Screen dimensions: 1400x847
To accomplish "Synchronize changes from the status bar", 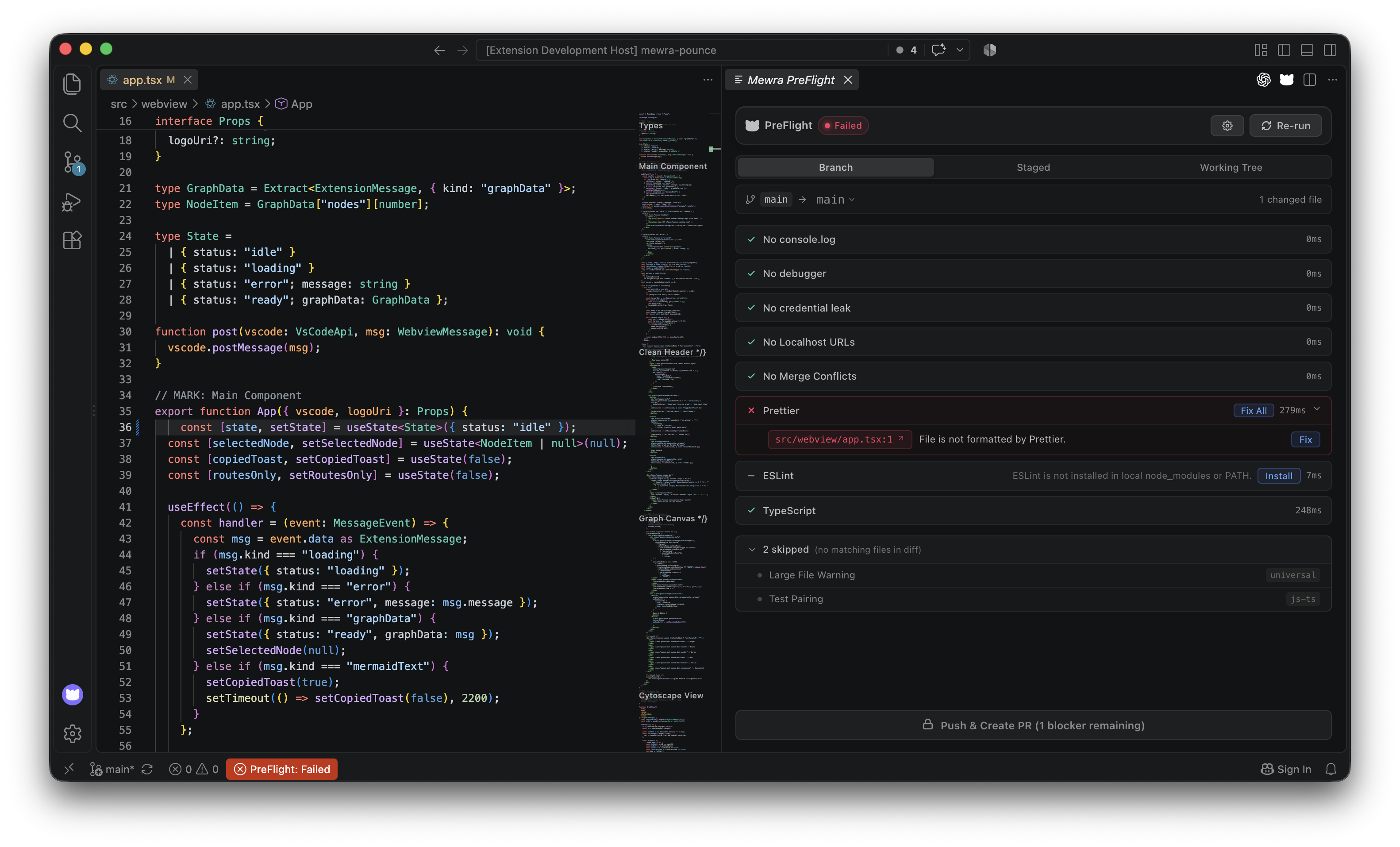I will click(x=147, y=769).
